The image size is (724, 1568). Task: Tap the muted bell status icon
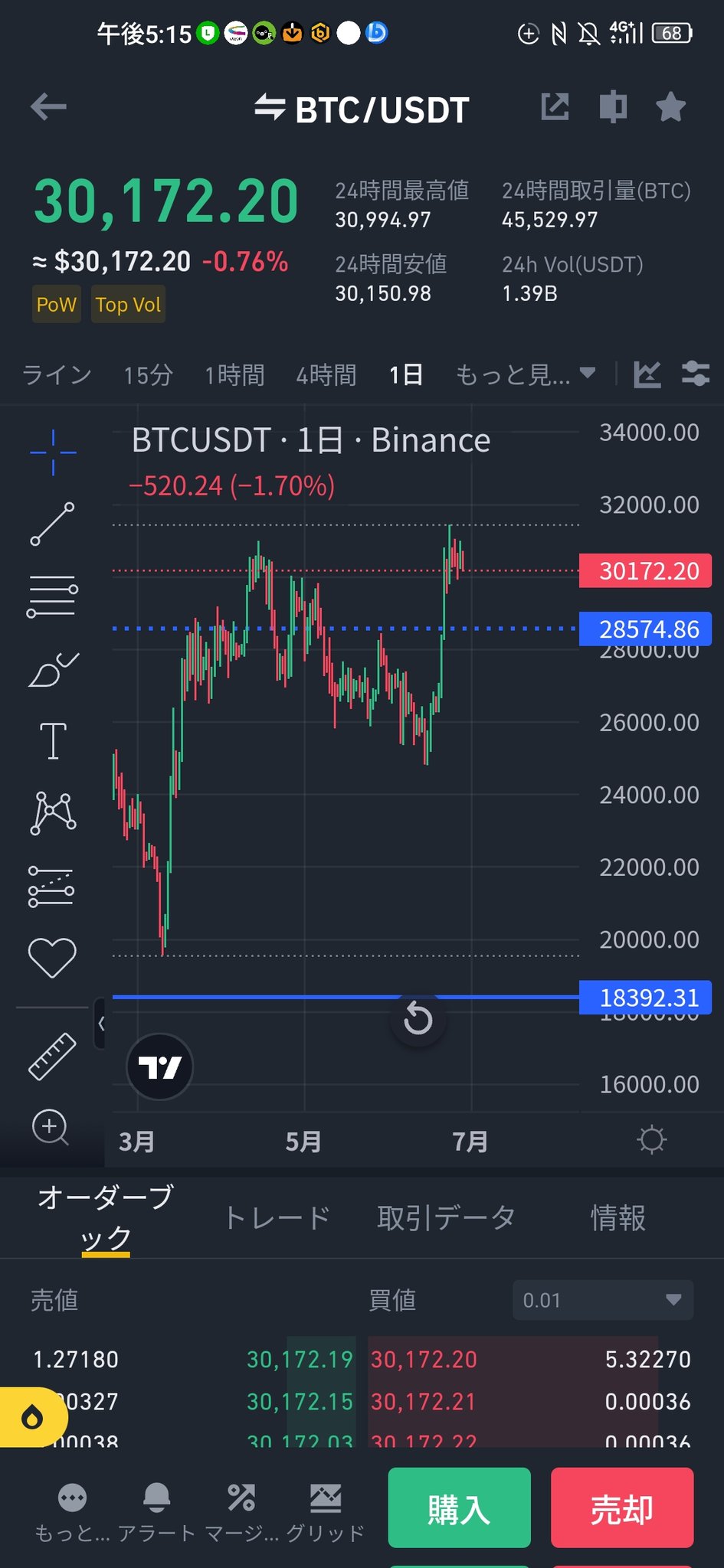click(x=588, y=33)
